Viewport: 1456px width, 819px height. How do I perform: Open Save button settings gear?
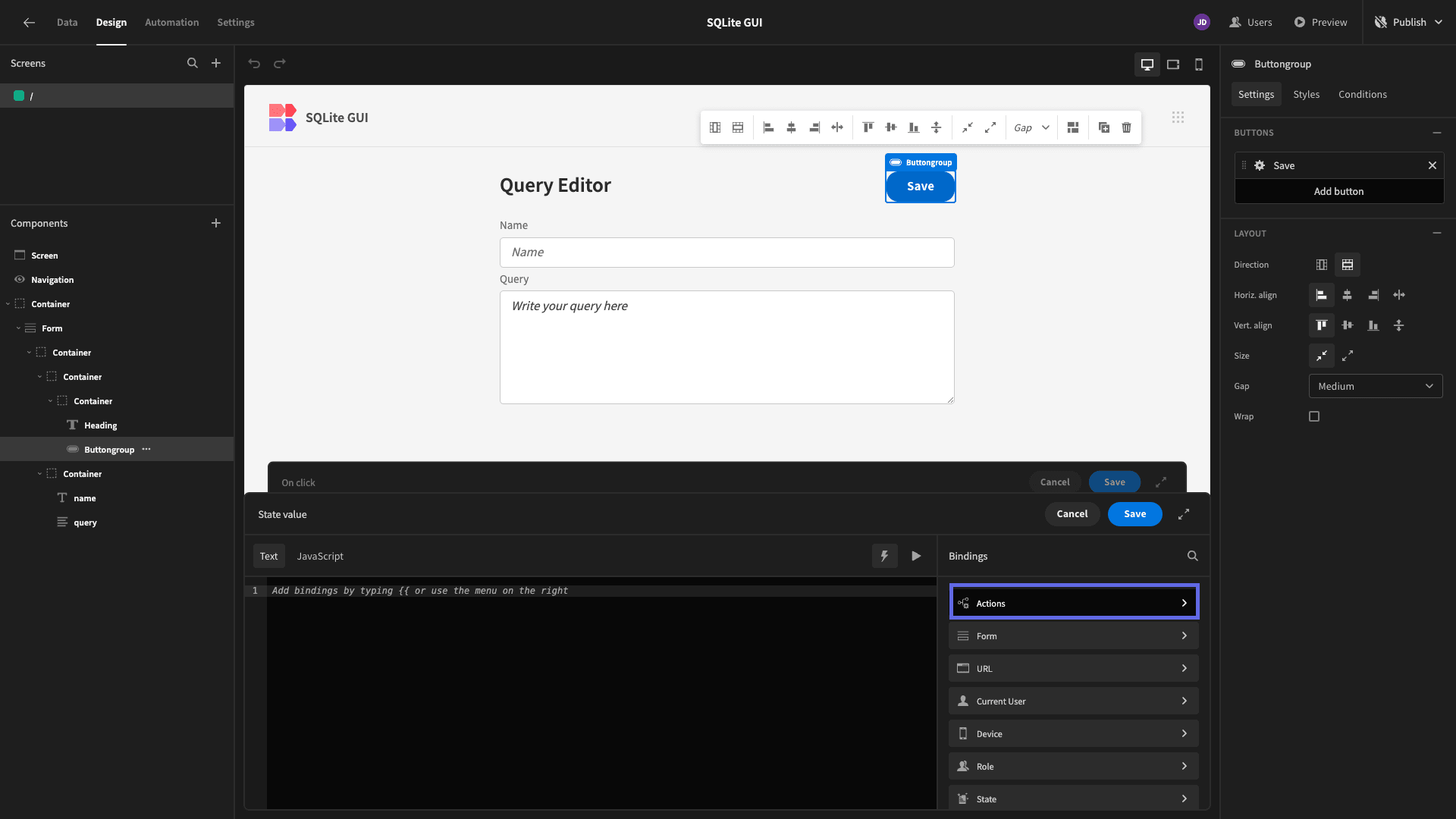1260,165
